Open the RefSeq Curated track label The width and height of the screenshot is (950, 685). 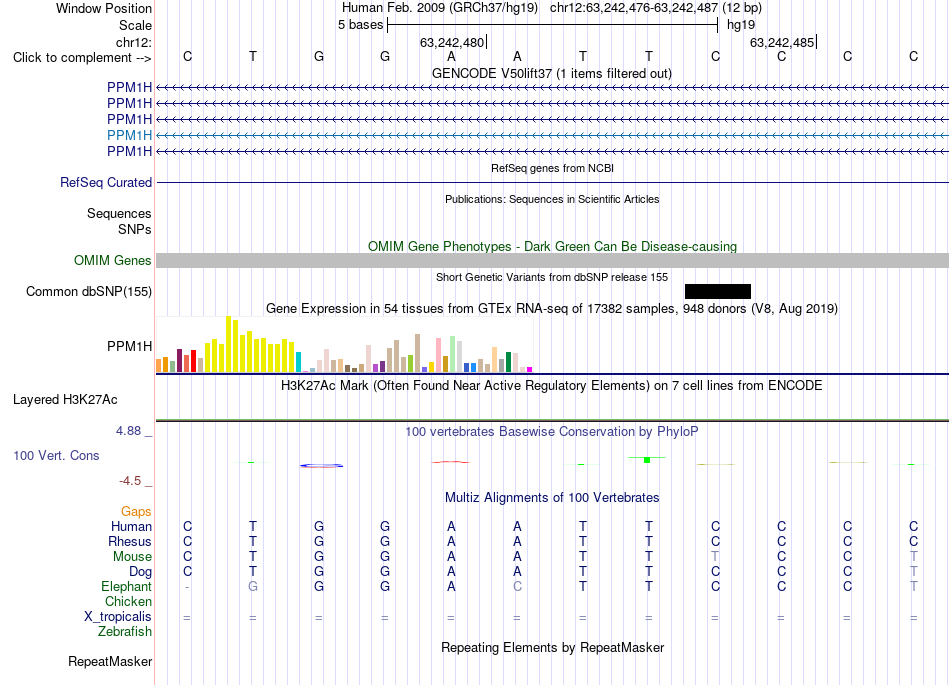click(106, 182)
